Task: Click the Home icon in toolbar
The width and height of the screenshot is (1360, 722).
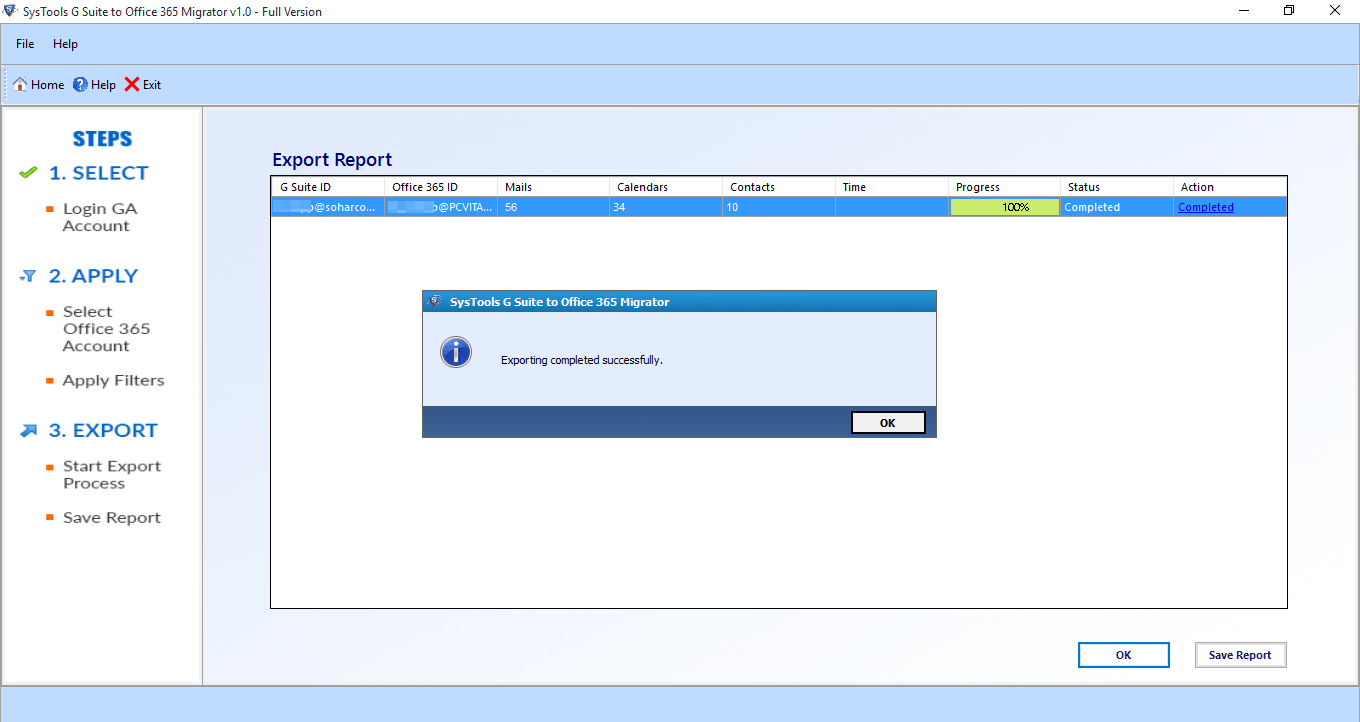Action: point(20,85)
